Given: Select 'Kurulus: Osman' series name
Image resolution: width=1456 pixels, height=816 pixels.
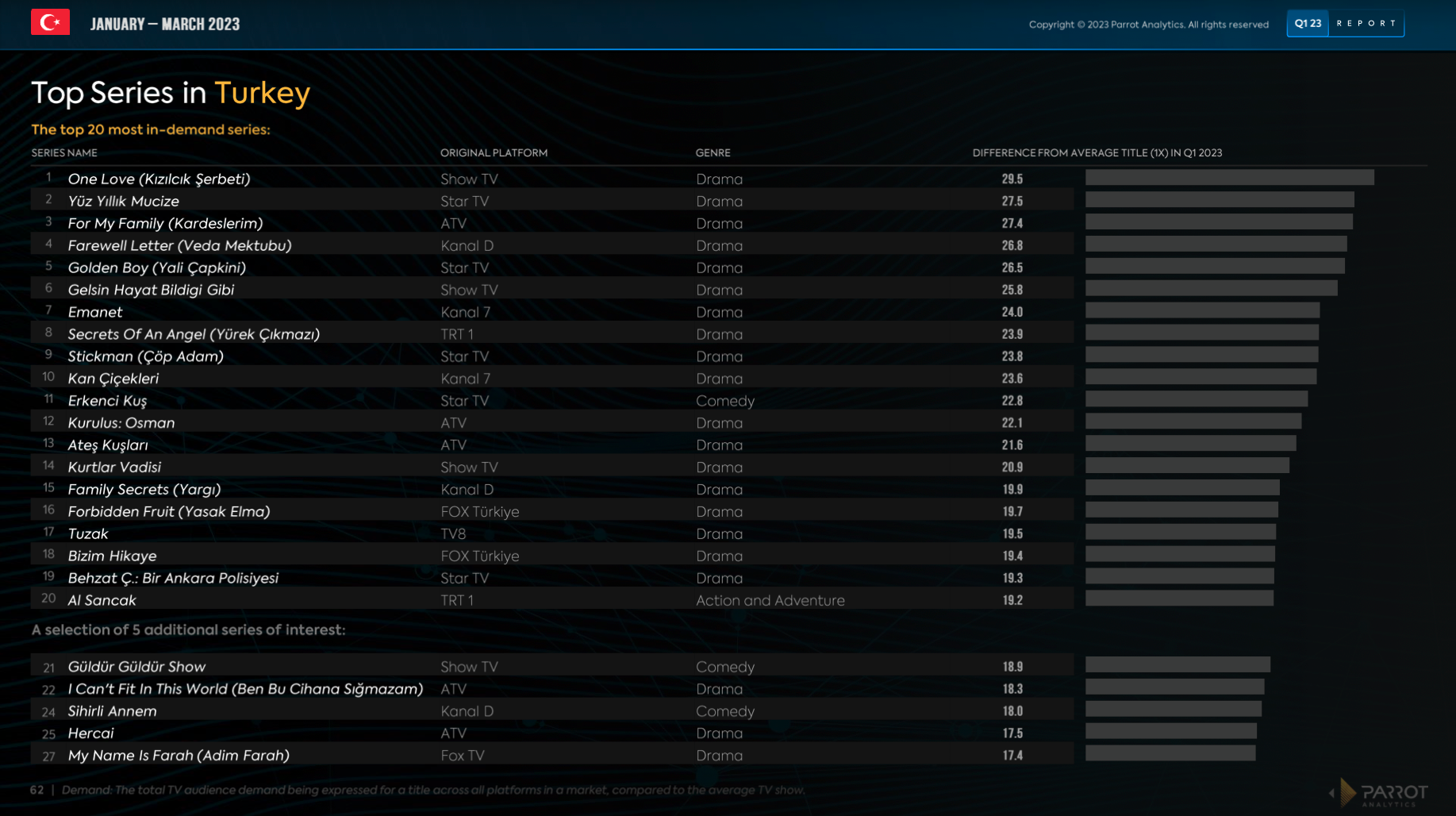Looking at the screenshot, I should click(x=121, y=423).
